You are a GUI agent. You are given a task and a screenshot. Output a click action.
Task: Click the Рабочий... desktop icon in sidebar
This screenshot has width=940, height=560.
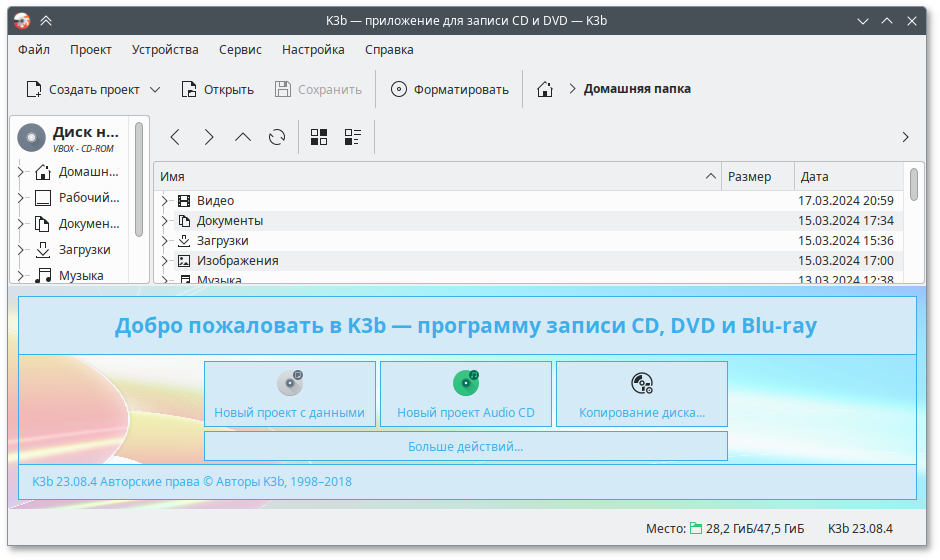43,198
